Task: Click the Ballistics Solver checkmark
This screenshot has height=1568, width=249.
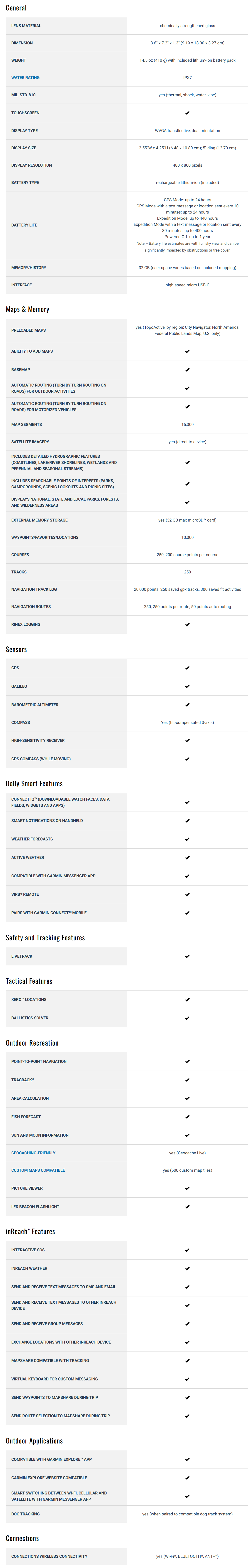Action: (187, 1018)
